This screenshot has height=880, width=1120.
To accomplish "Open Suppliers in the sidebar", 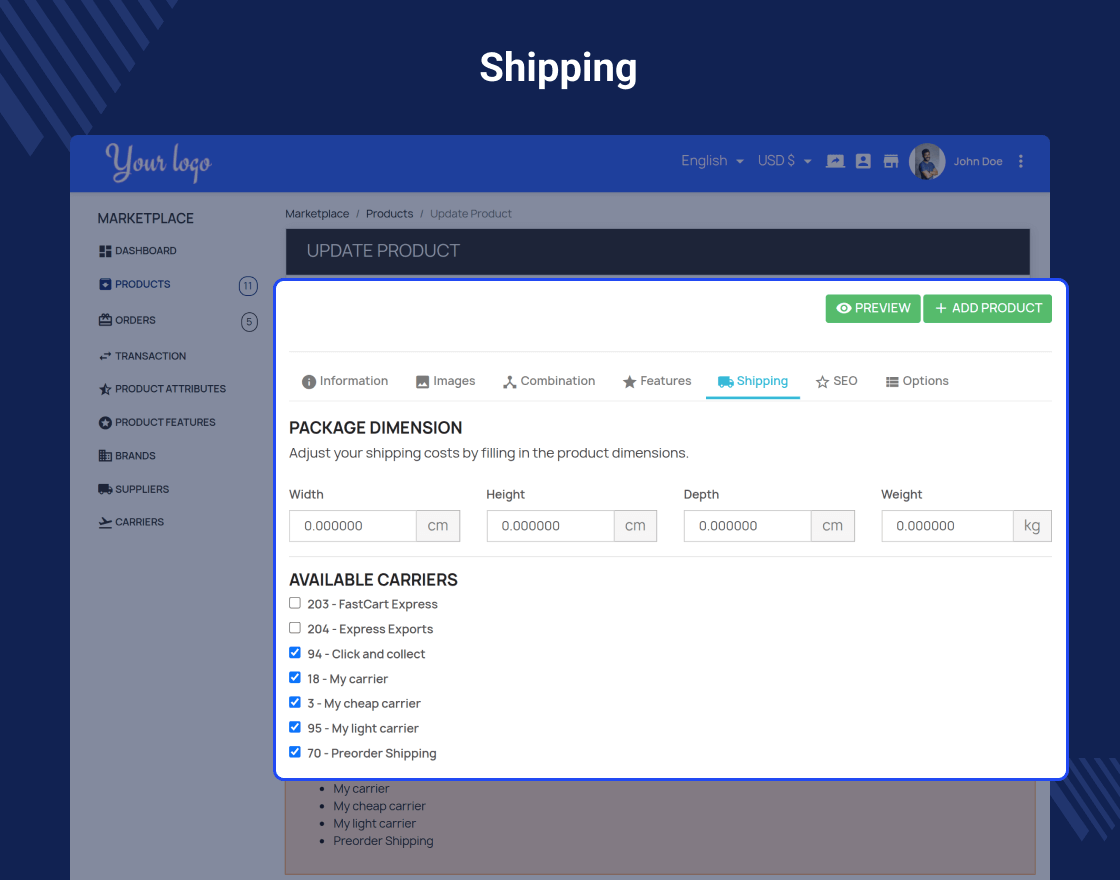I will pos(141,489).
